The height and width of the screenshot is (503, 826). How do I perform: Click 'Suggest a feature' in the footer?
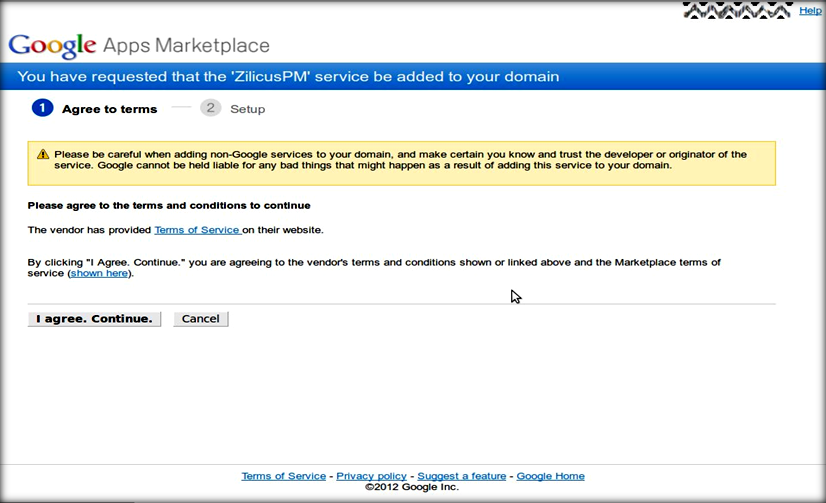(461, 476)
